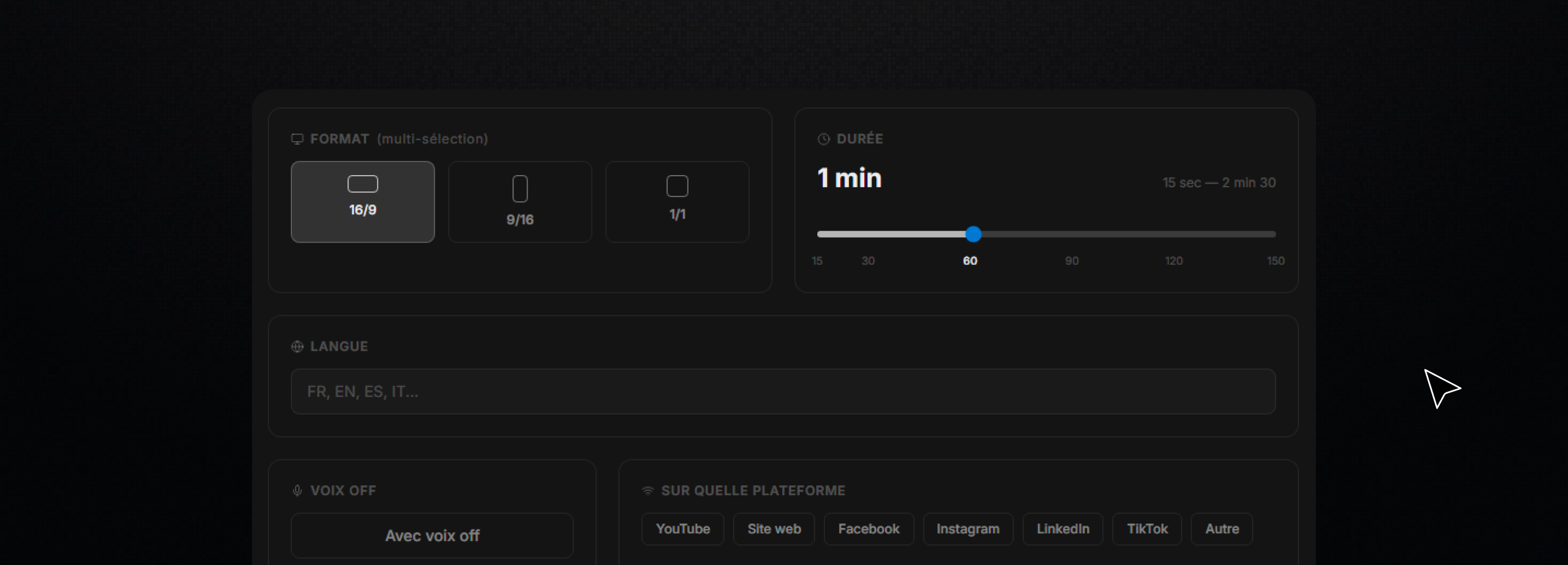Toggle the Avec voix off button
The image size is (1568, 565).
432,536
